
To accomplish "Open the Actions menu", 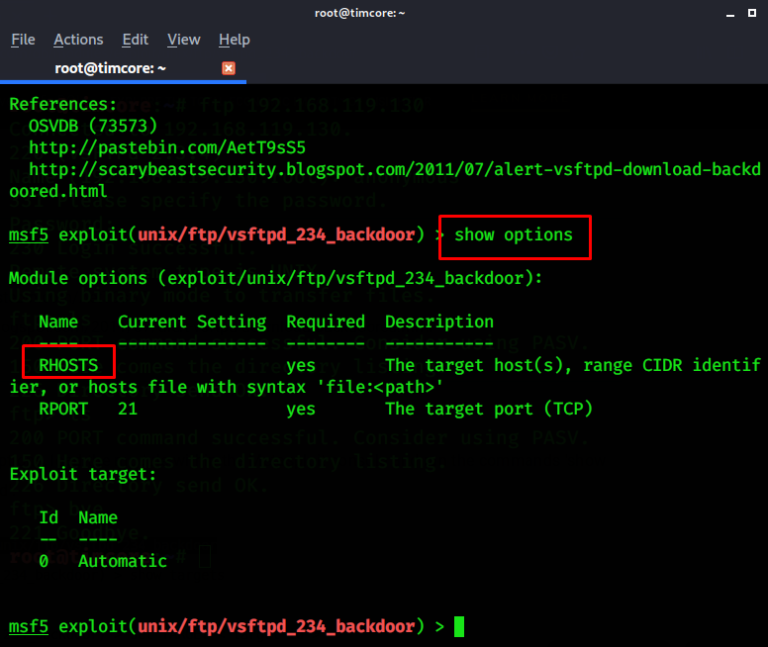I will coord(78,39).
